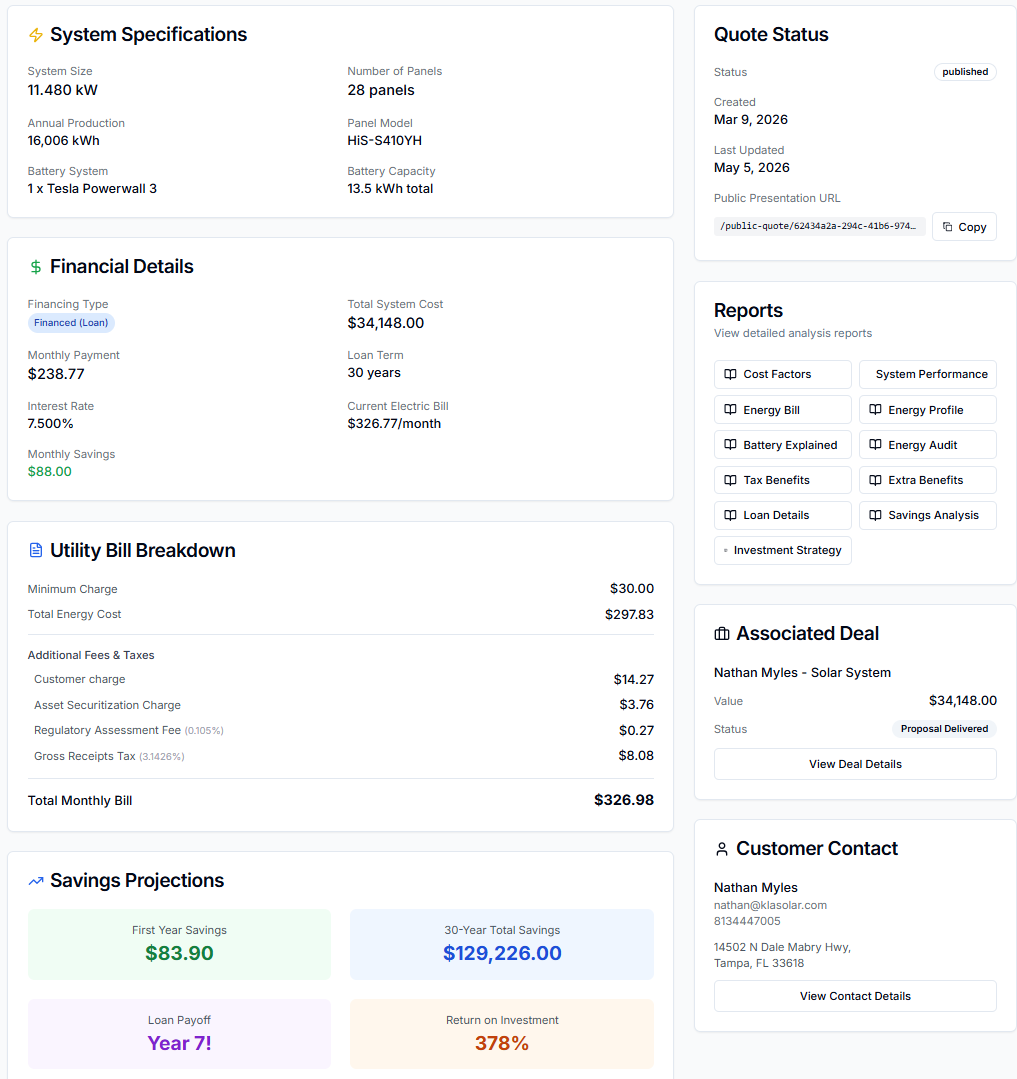
Task: Click the green dollar Financial Details icon
Action: click(x=36, y=267)
